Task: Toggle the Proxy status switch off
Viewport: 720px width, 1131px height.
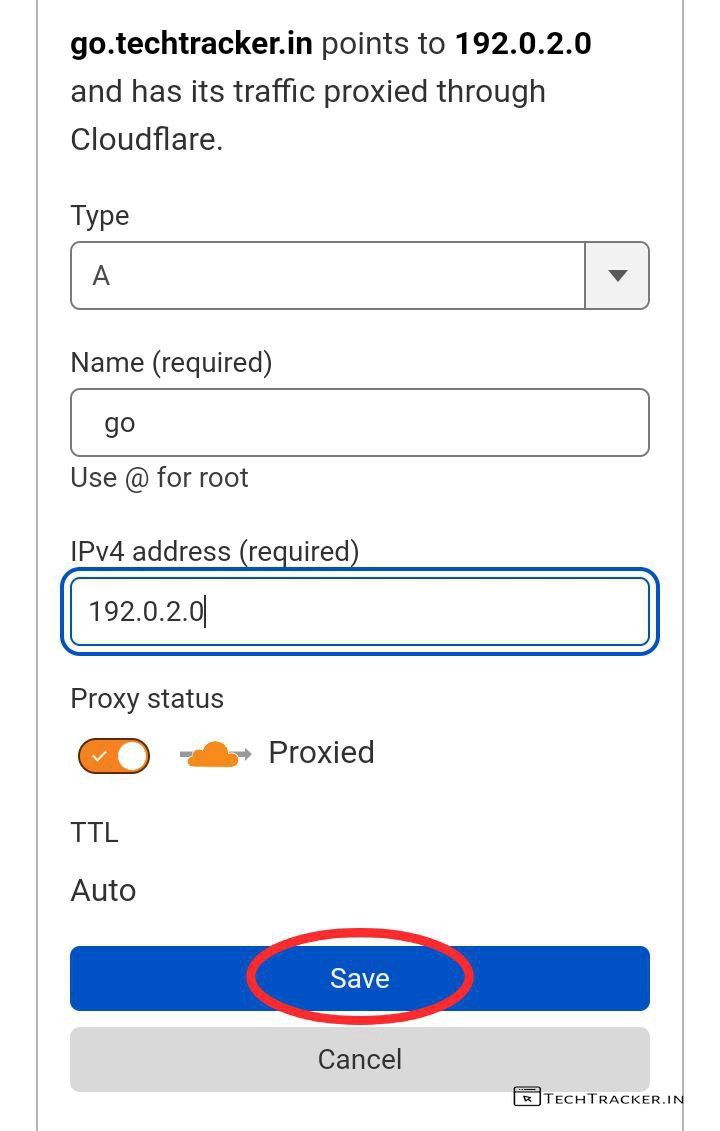Action: (x=113, y=756)
